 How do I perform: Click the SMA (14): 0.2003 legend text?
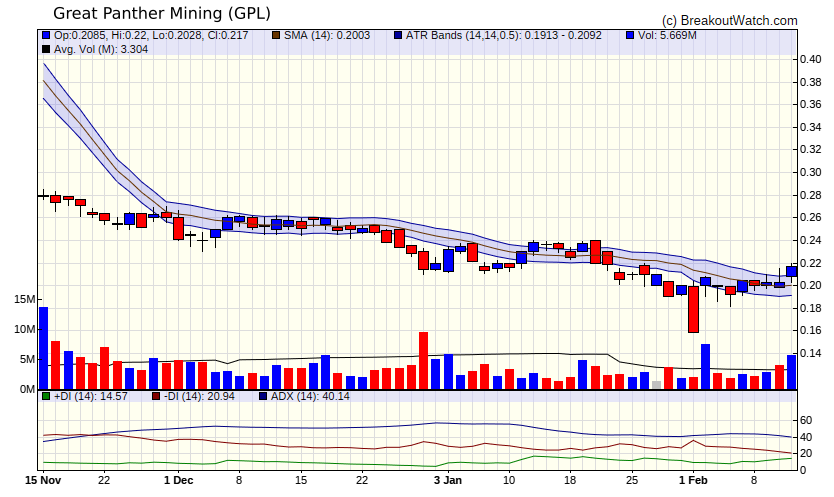click(327, 35)
